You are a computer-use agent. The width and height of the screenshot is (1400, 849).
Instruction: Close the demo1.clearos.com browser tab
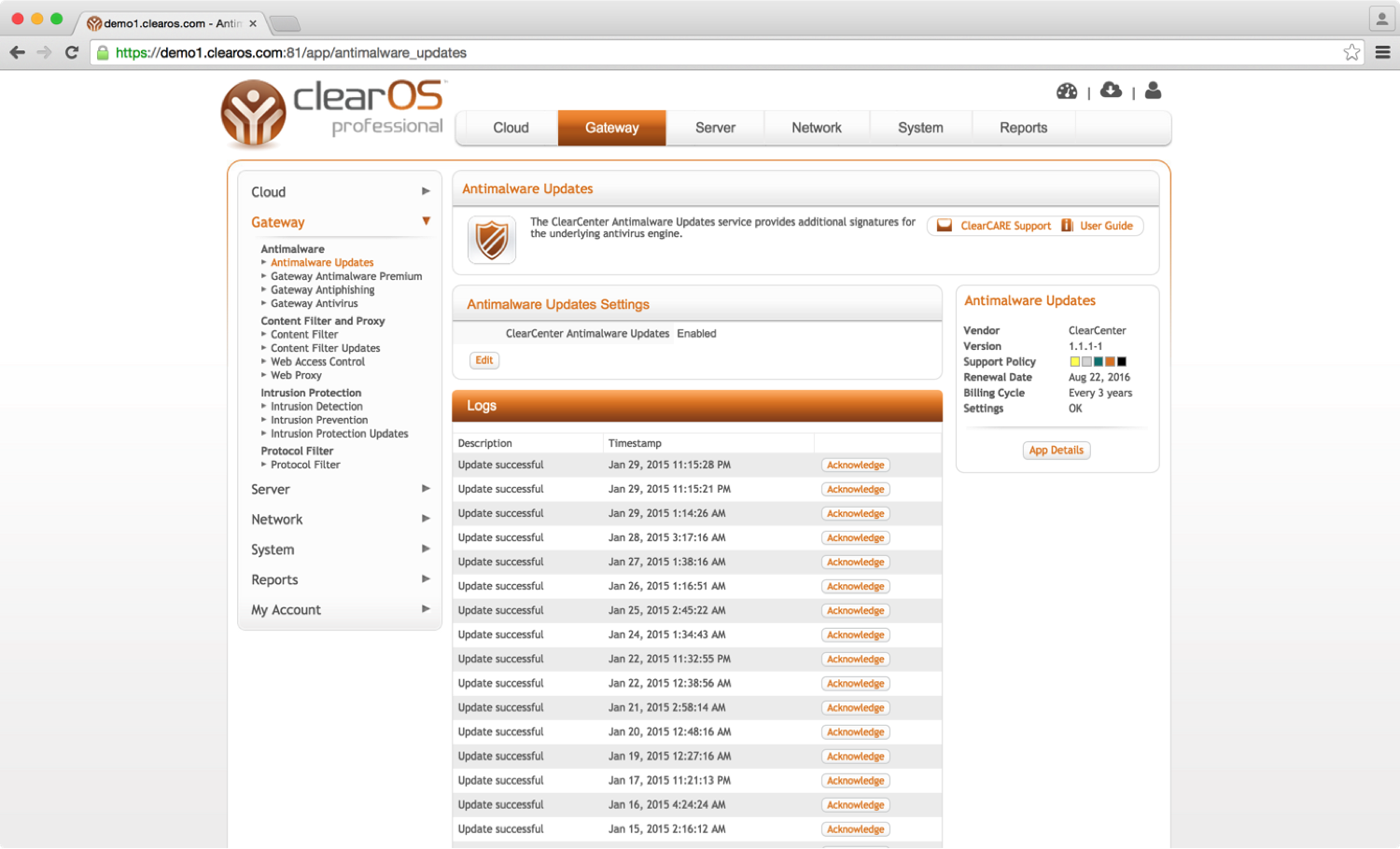[x=253, y=23]
